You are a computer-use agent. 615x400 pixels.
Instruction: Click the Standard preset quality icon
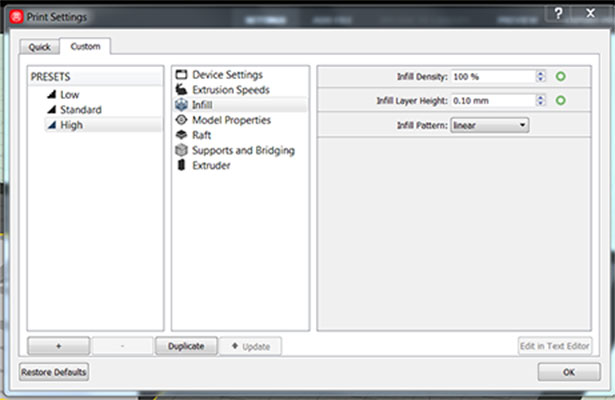[51, 109]
